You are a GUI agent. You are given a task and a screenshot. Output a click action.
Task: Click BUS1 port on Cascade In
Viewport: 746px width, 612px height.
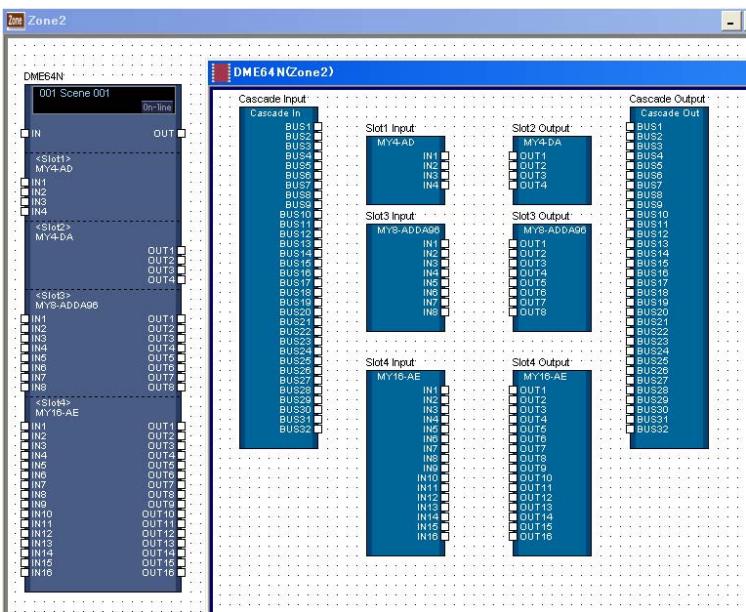(x=318, y=127)
